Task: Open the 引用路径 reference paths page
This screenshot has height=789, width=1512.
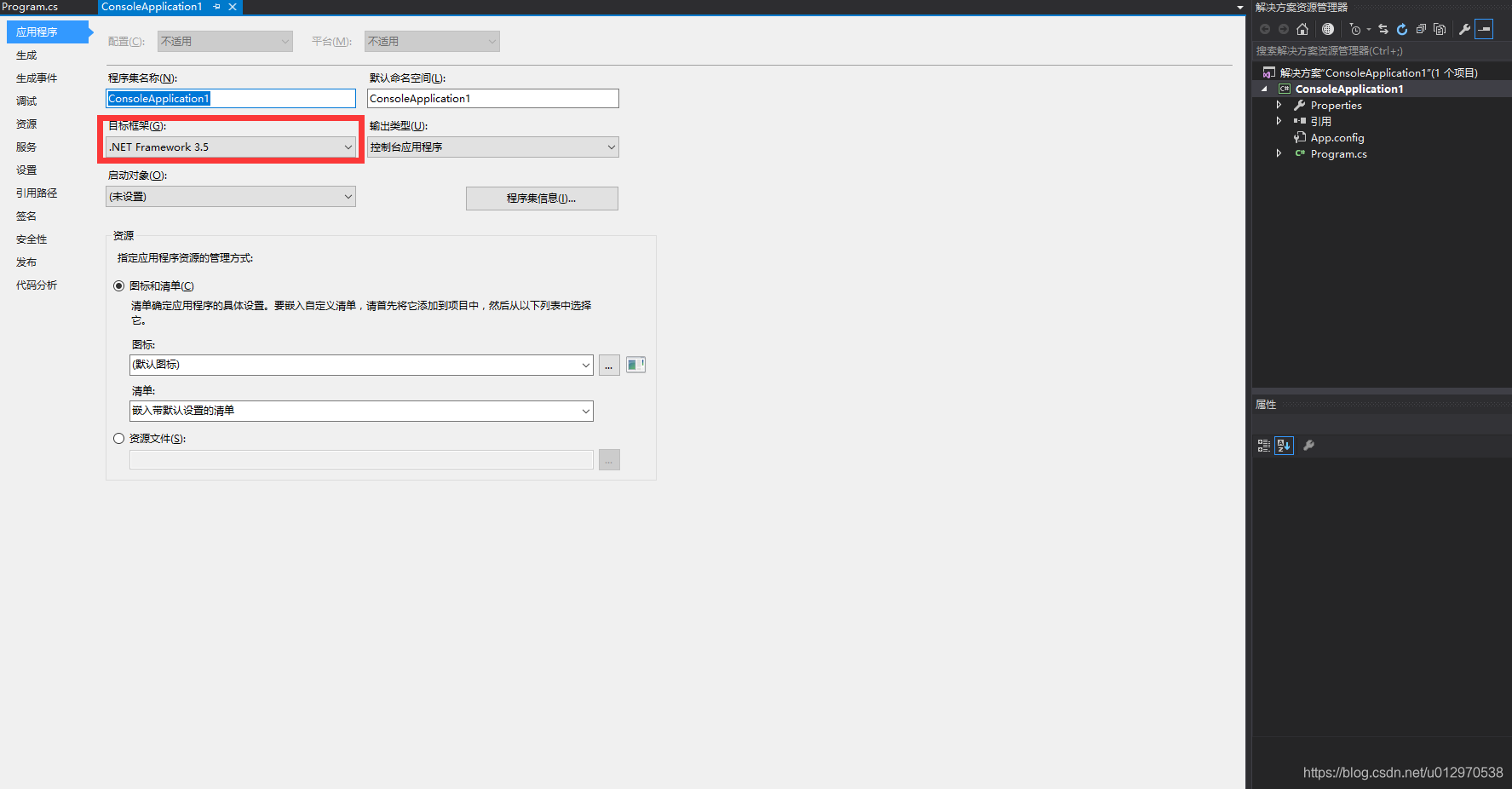Action: 37,193
